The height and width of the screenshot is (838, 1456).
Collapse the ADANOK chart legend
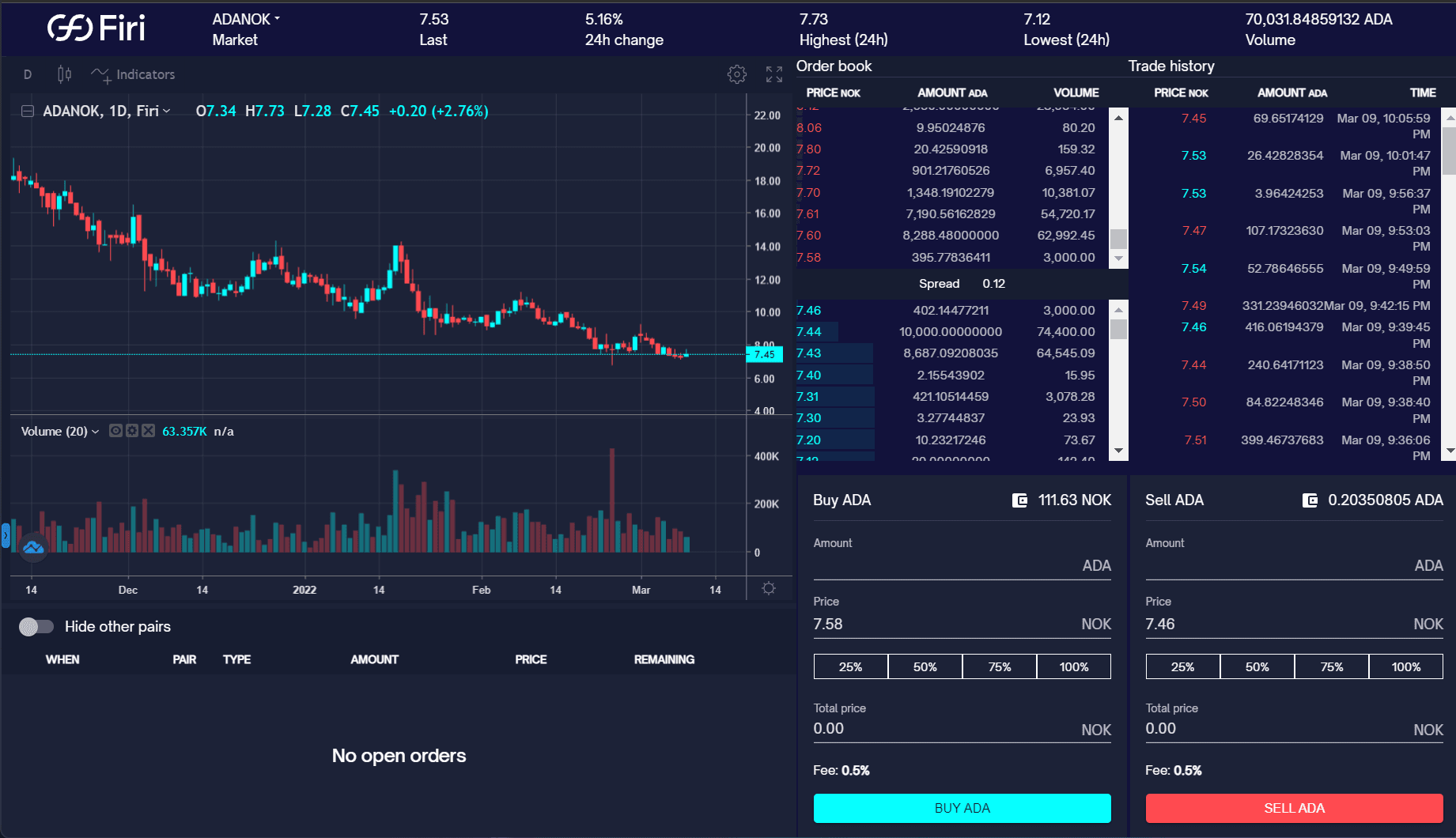(x=27, y=111)
